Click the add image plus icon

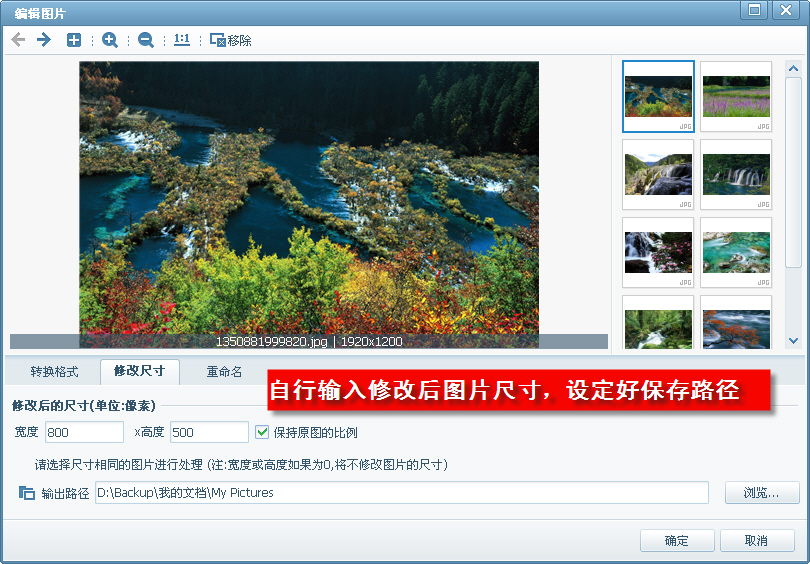coord(74,40)
